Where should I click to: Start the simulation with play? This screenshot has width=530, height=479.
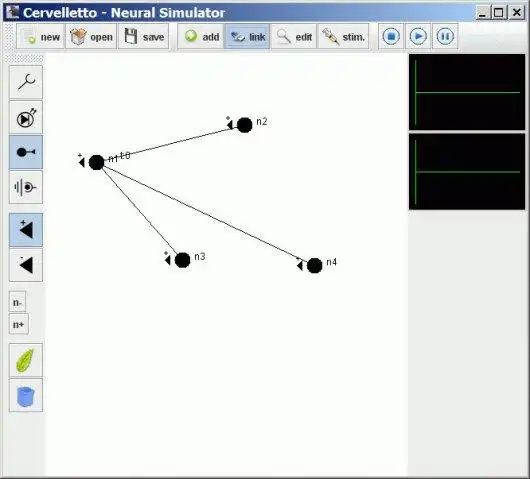[x=418, y=36]
